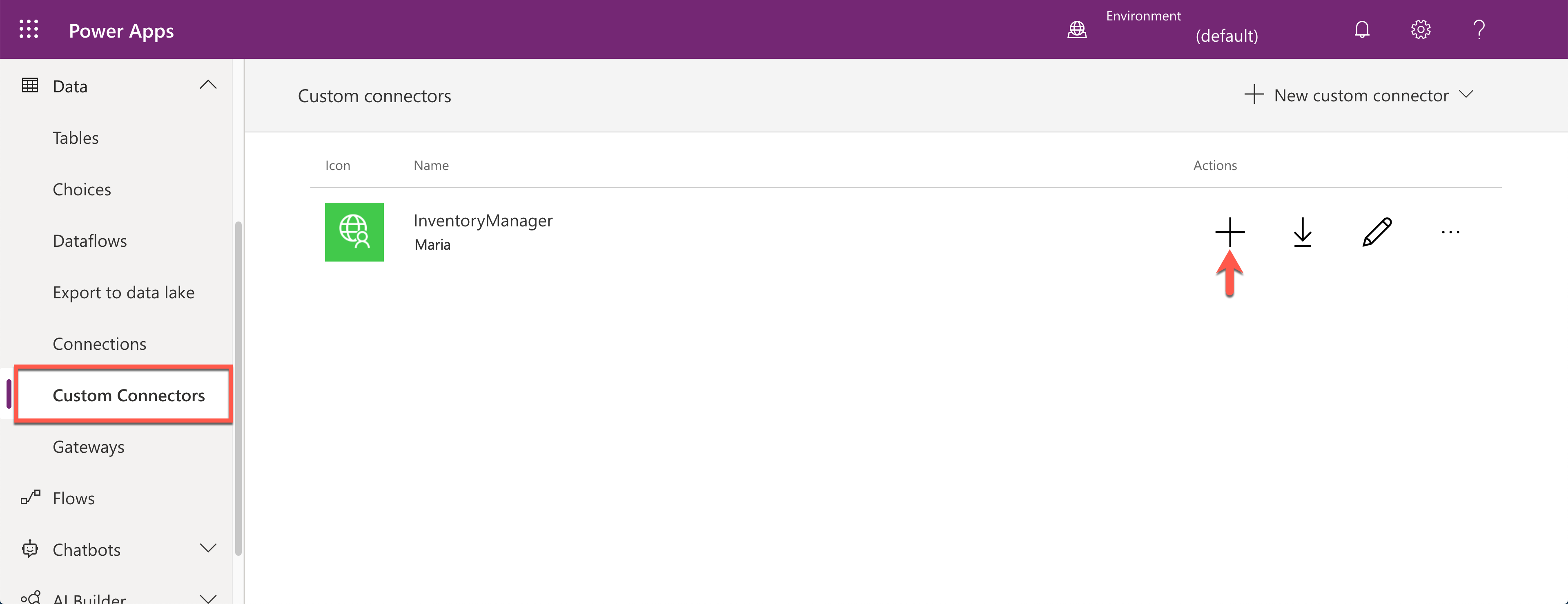Open the app launcher waffle icon
Viewport: 1568px width, 604px height.
29,29
